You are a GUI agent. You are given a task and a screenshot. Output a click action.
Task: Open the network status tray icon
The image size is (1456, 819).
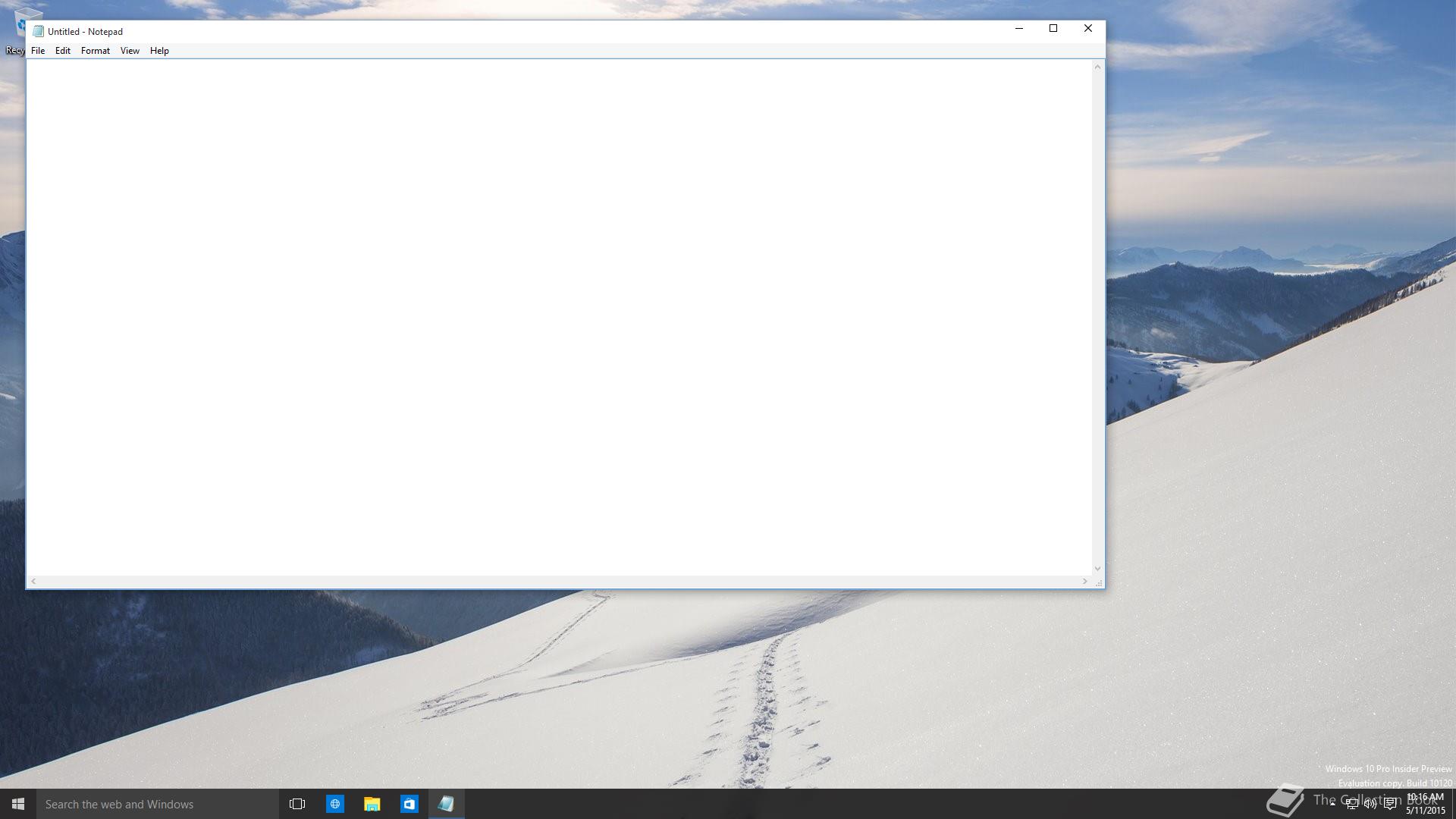tap(1351, 805)
